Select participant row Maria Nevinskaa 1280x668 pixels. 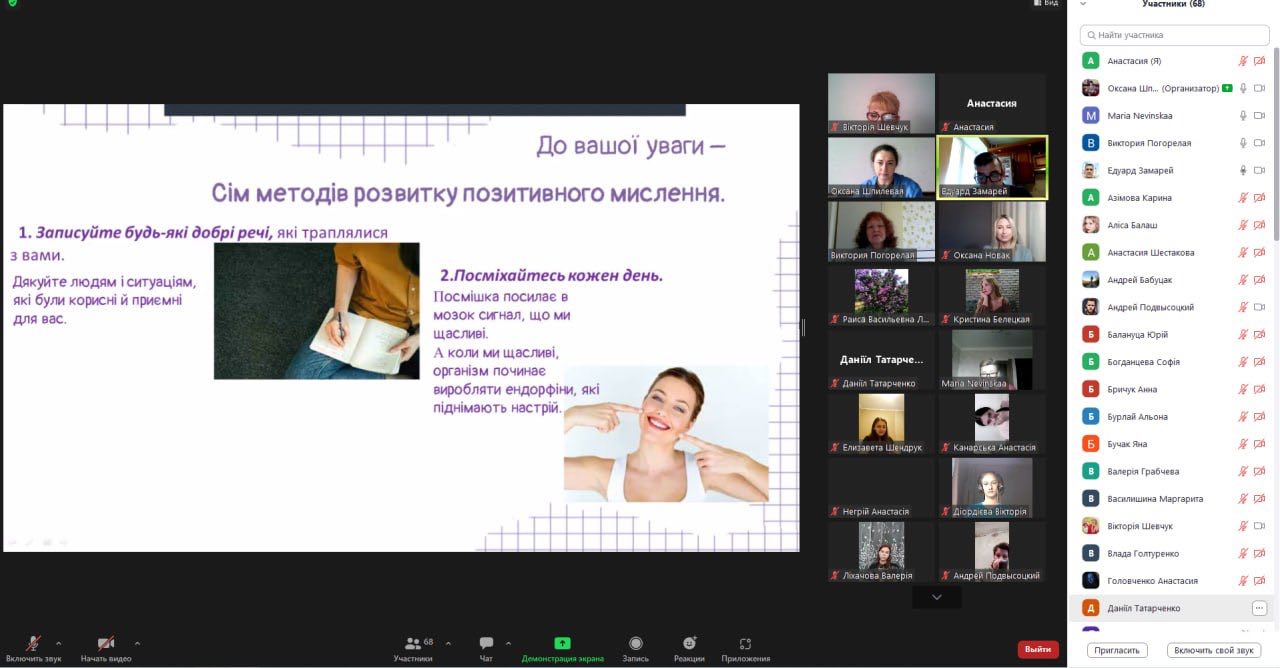coord(1171,116)
